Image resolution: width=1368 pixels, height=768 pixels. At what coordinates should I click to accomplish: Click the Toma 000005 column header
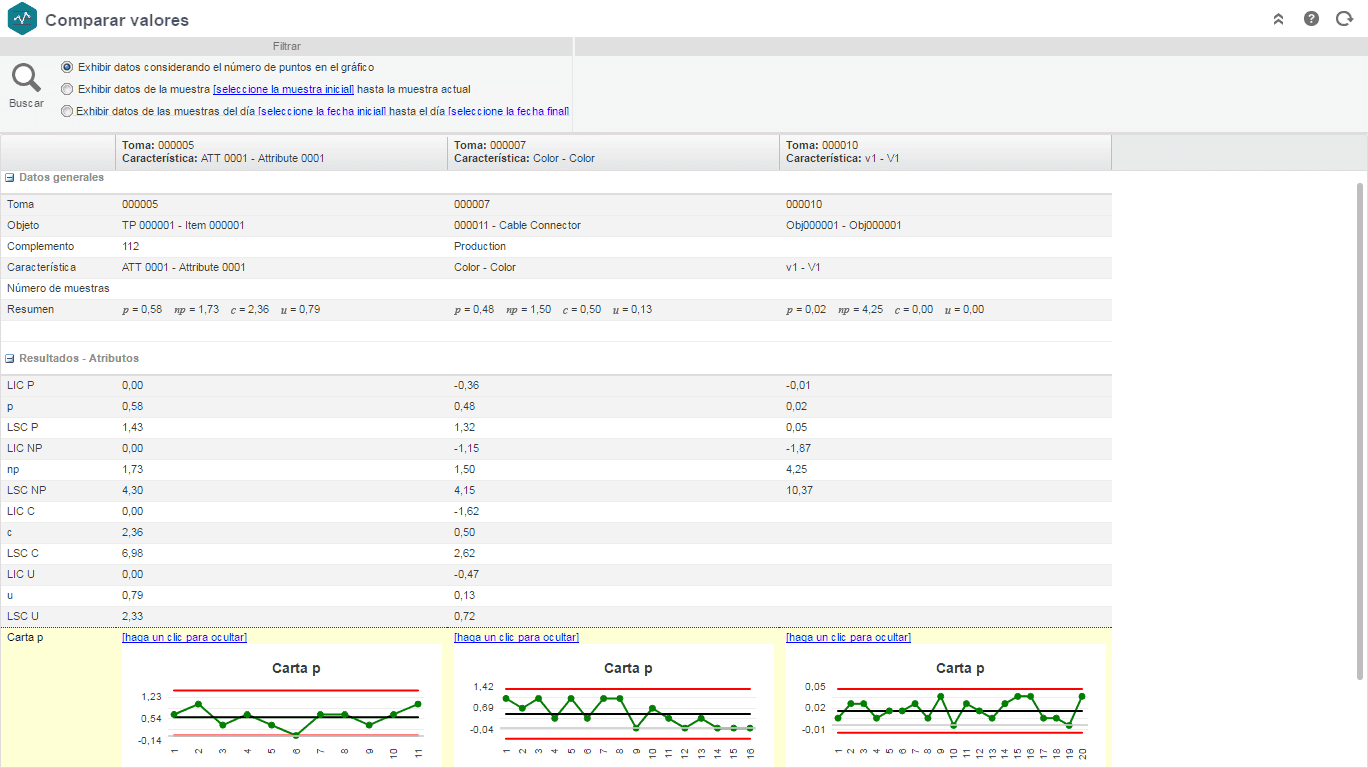(x=282, y=152)
